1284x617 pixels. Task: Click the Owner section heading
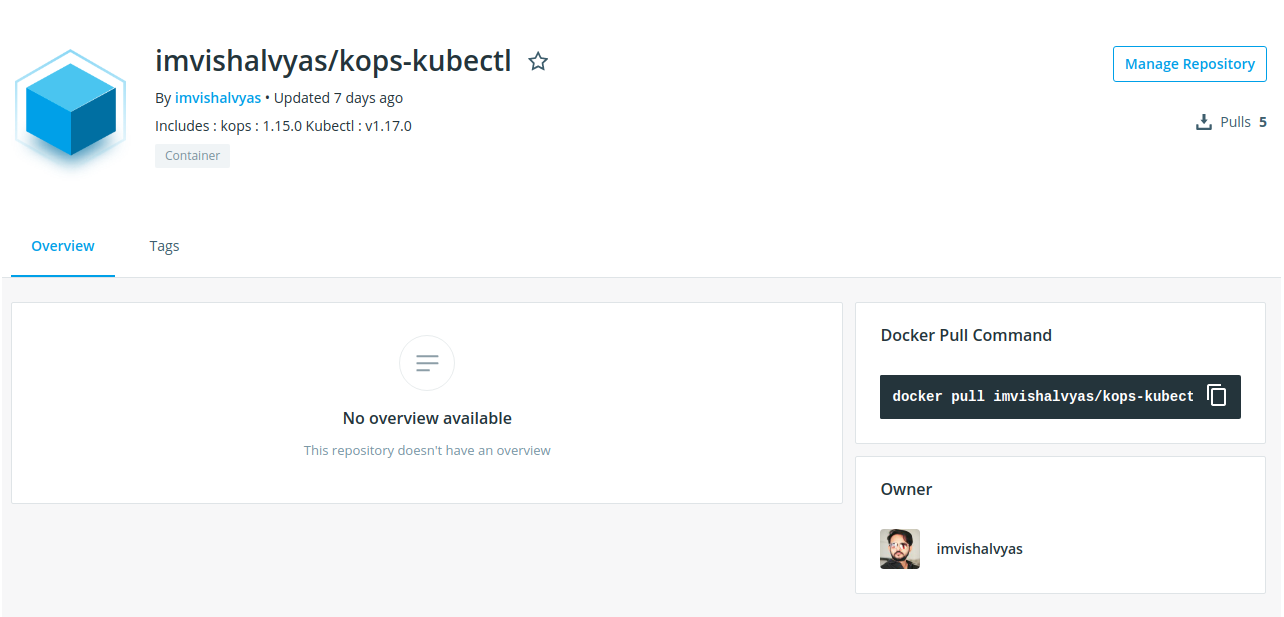coord(906,489)
